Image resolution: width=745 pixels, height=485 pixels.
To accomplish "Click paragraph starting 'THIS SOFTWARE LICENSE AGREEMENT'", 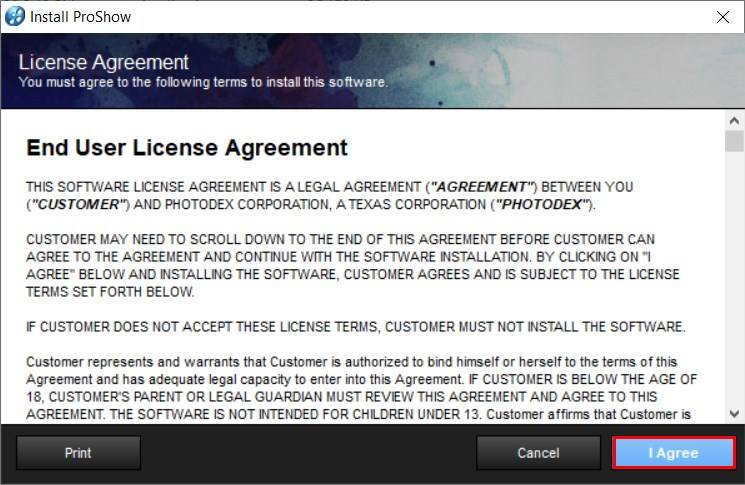I will click(330, 196).
